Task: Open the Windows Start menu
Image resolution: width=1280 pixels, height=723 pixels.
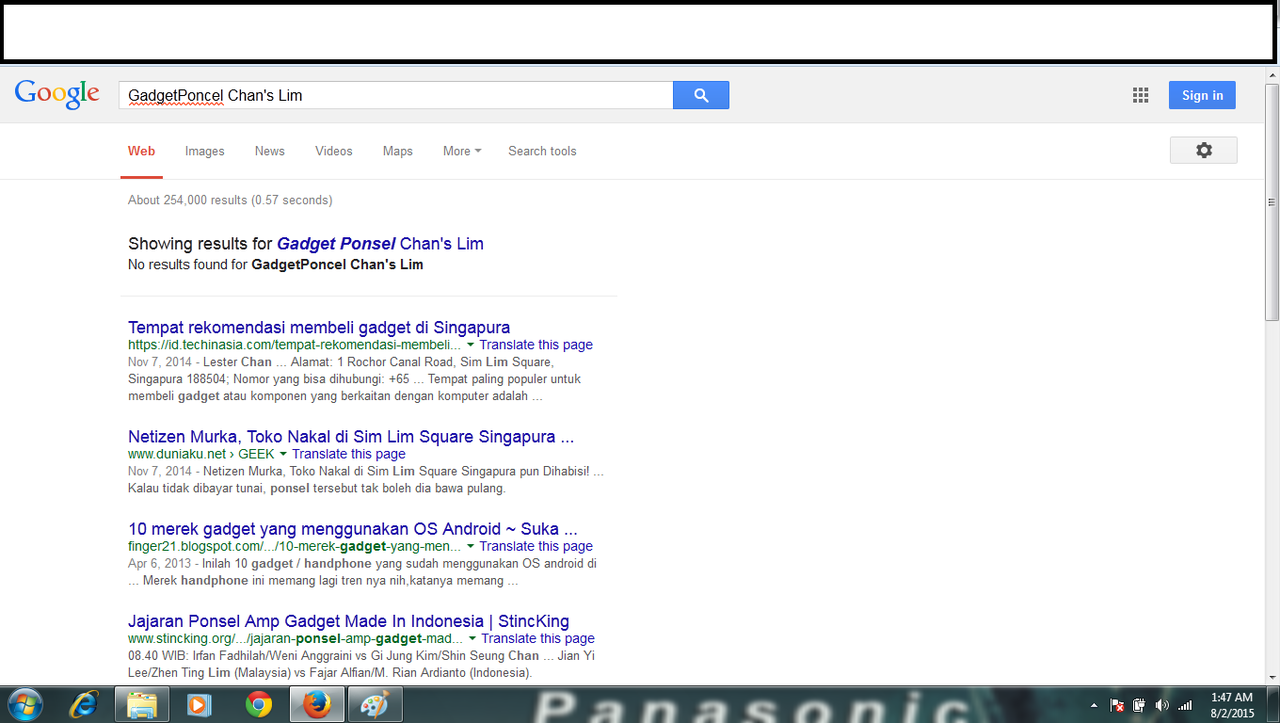Action: 24,704
